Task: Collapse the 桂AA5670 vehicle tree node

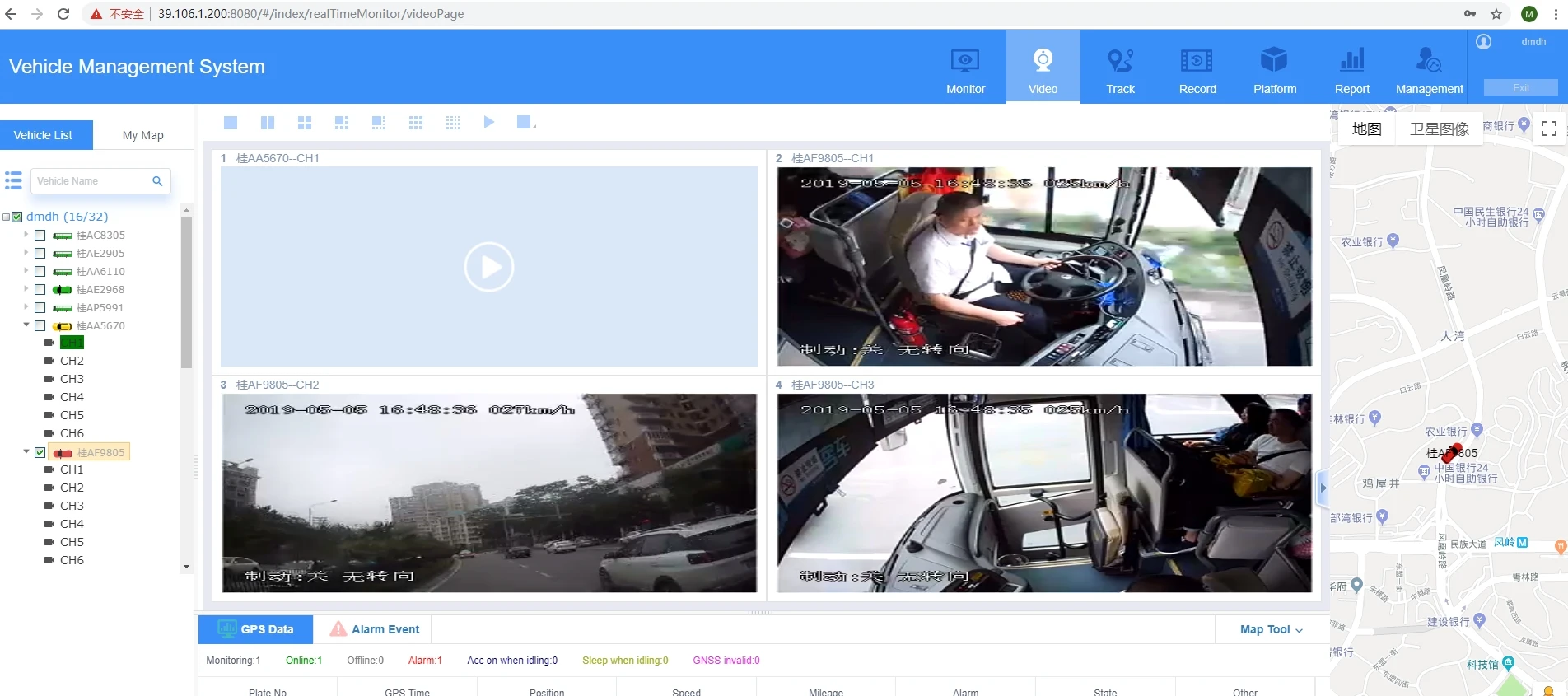Action: tap(26, 325)
